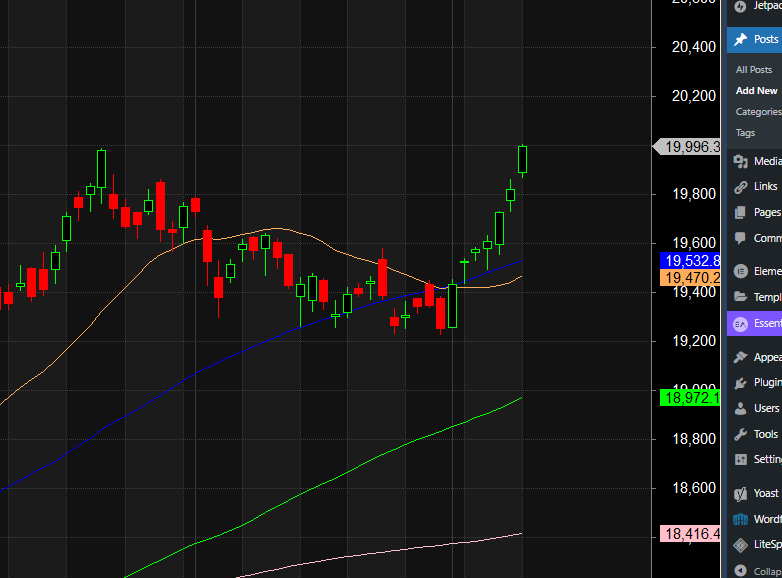Open the Users menu label
Screen dimensions: 782x578
click(766, 408)
